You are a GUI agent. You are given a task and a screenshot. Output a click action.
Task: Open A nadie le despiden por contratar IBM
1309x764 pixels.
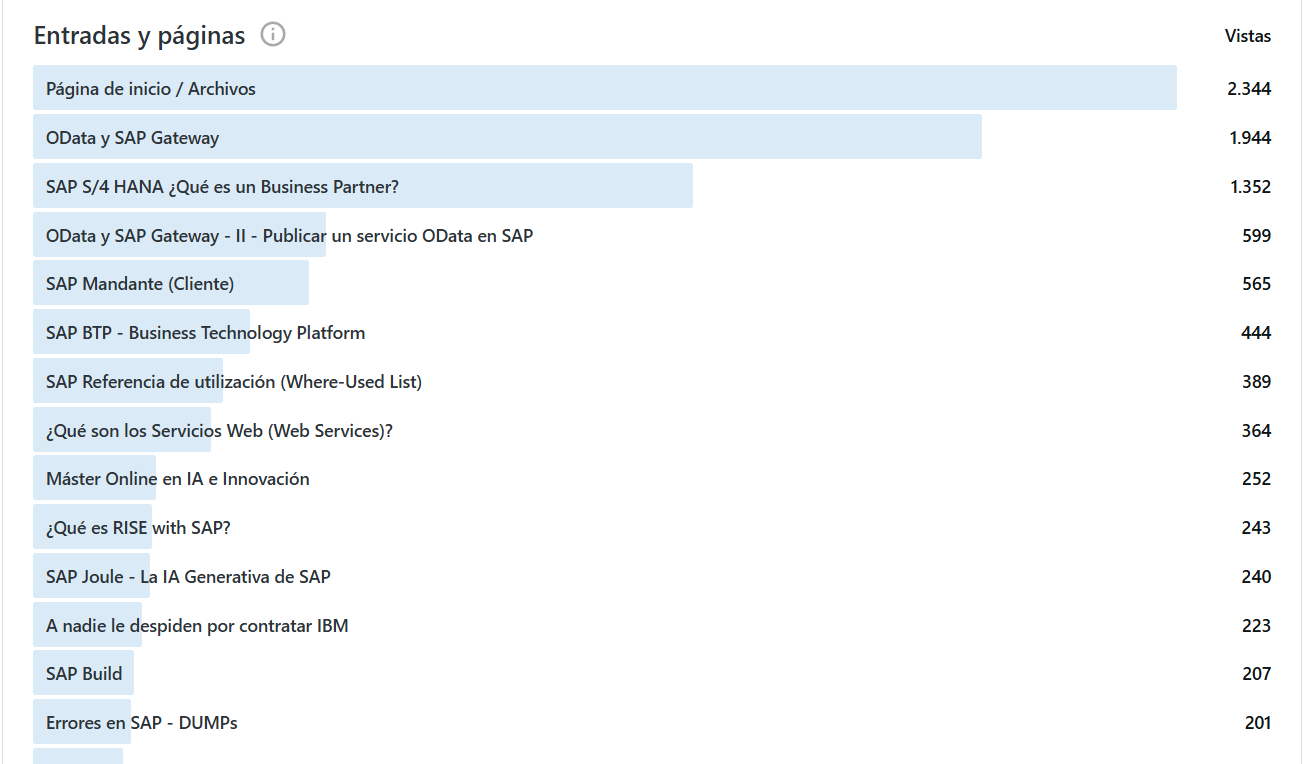(x=197, y=626)
